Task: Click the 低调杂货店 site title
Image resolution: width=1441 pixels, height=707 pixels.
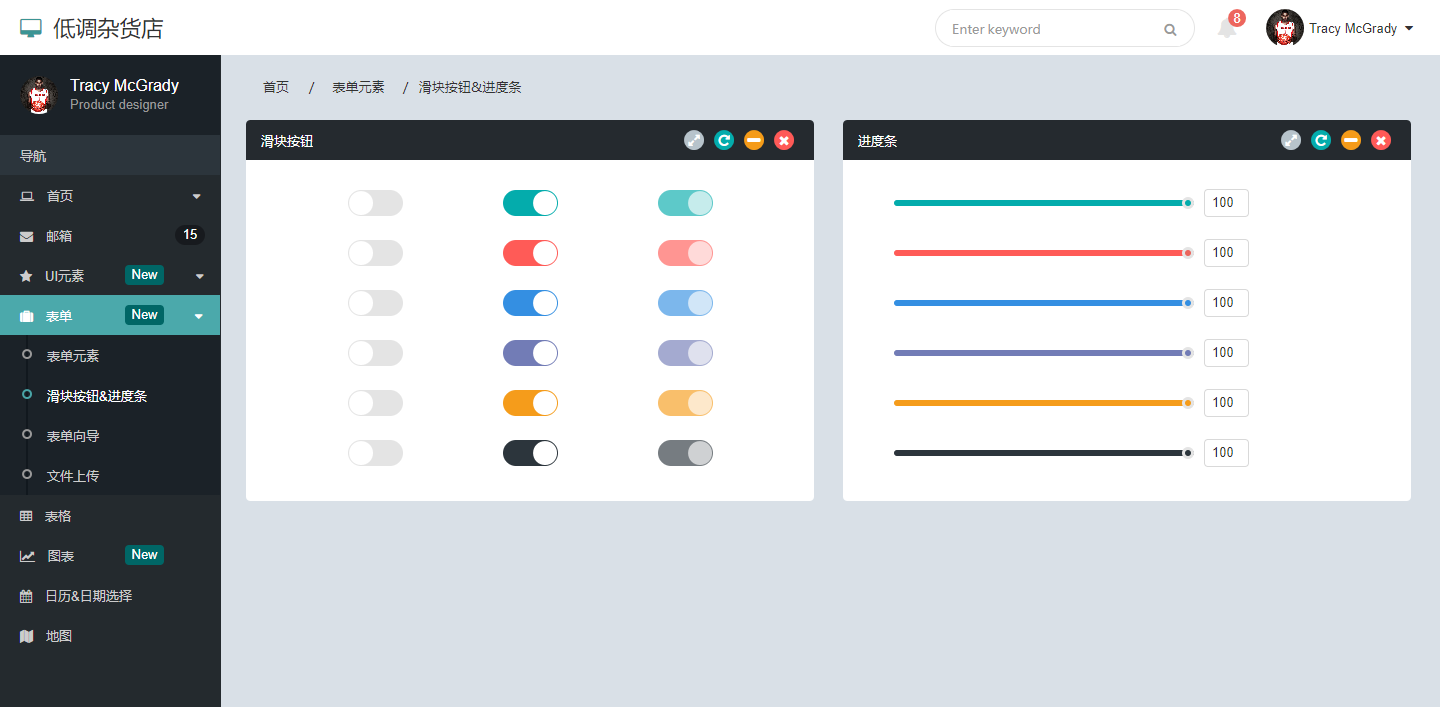Action: [x=108, y=29]
